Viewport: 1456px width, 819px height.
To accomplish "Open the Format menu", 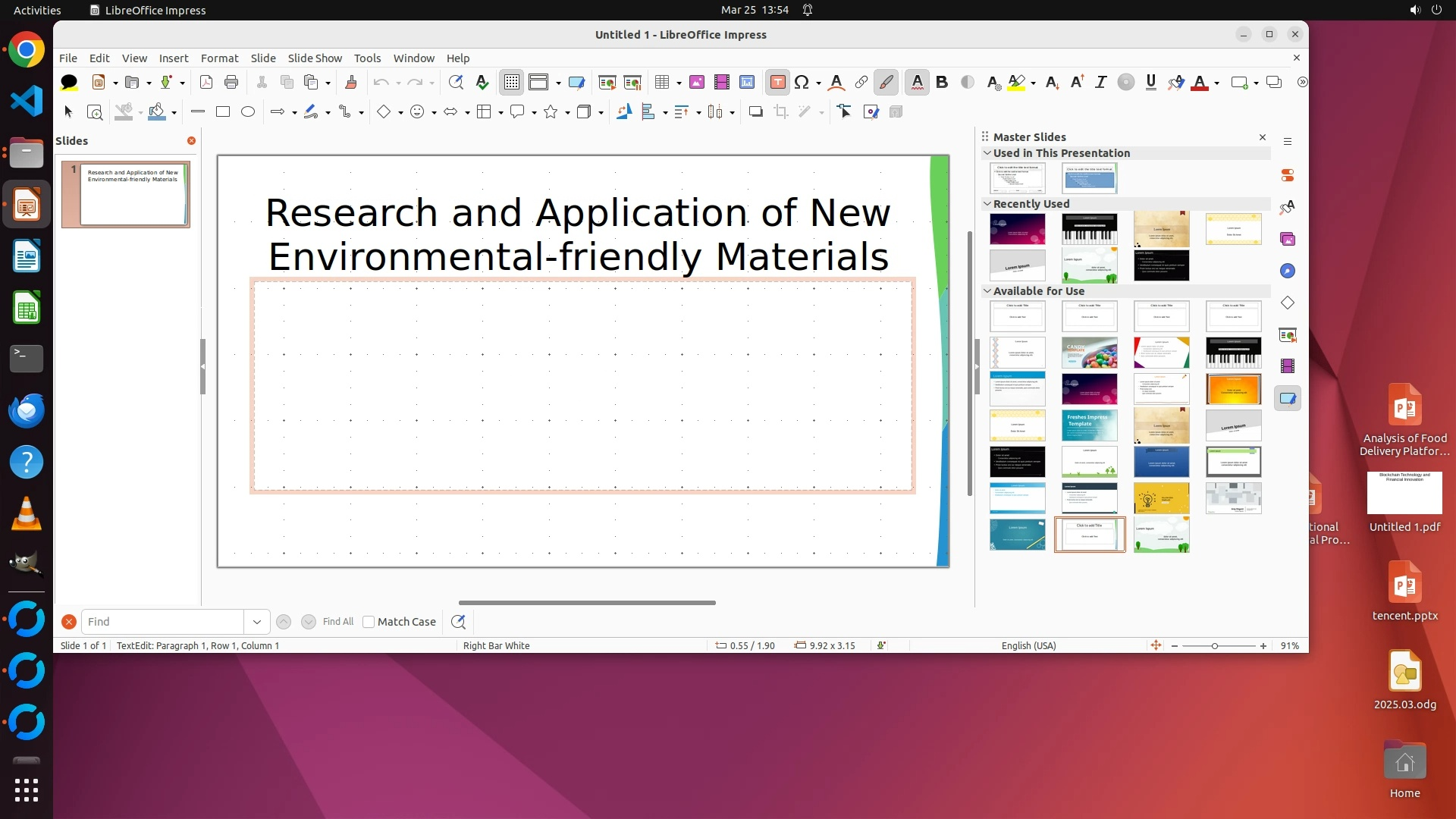I will pyautogui.click(x=219, y=58).
